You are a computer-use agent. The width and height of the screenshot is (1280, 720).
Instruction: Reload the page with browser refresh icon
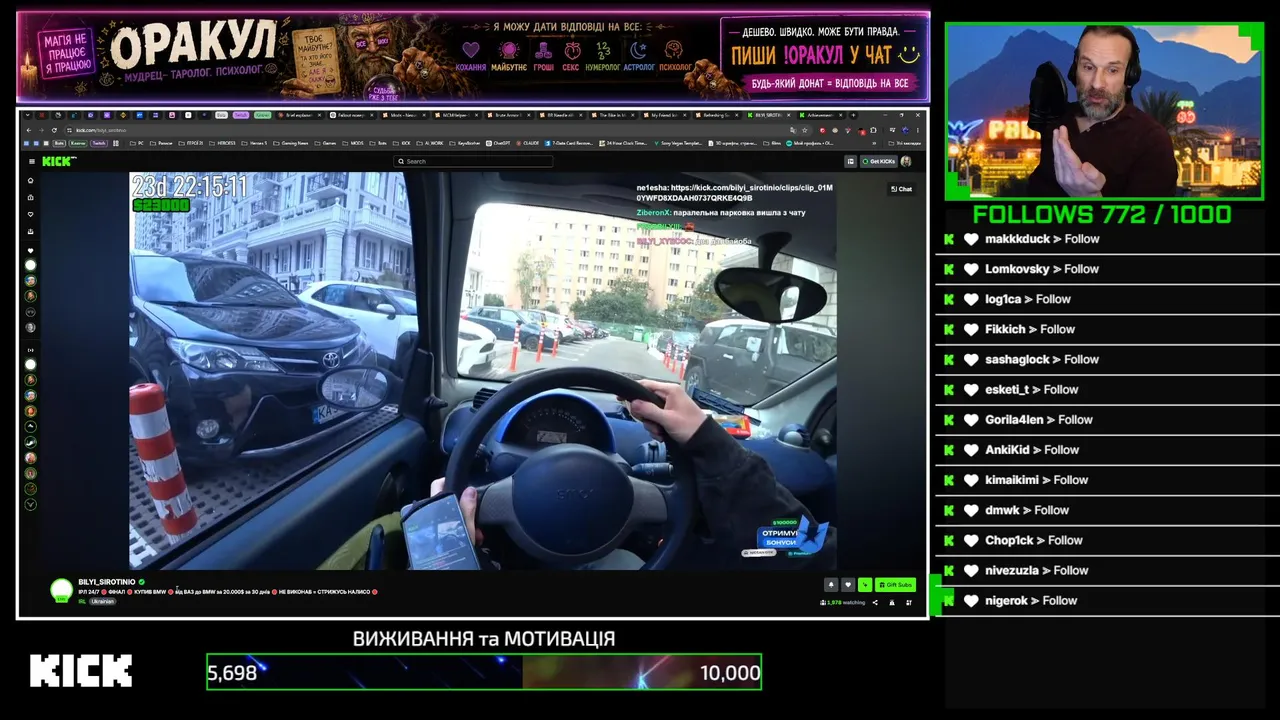click(55, 130)
